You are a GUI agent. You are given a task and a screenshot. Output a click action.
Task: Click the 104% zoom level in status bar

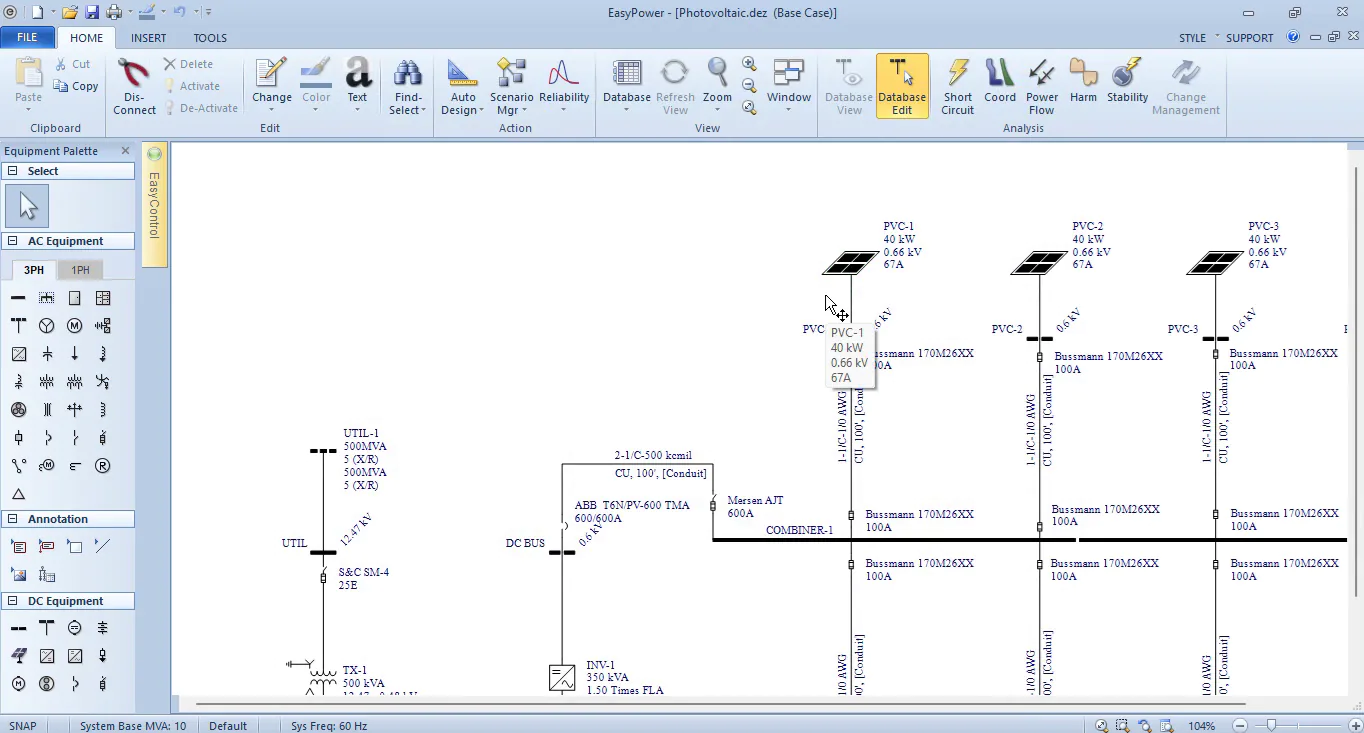(x=1202, y=726)
